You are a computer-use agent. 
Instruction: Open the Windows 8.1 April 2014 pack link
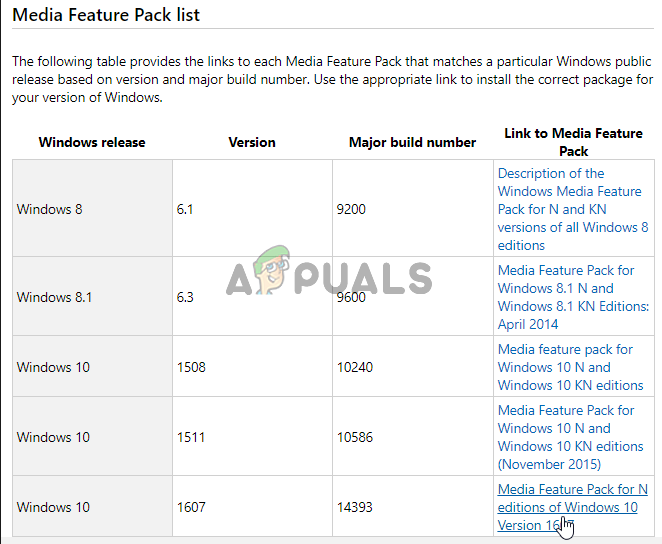pos(571,297)
